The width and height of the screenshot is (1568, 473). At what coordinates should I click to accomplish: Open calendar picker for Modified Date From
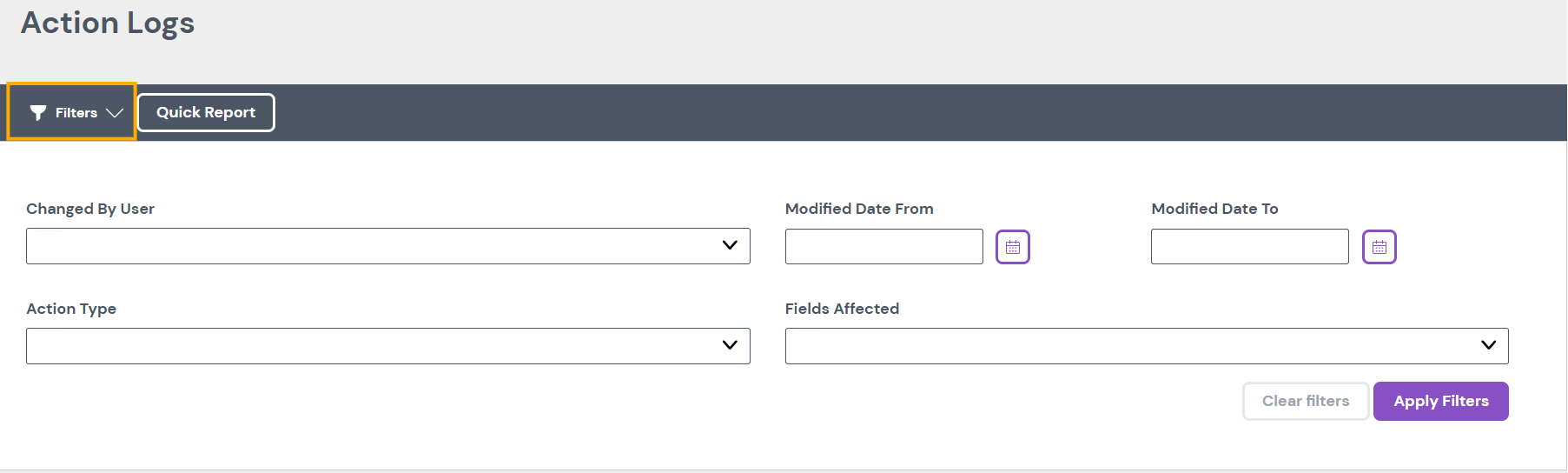coord(1012,247)
